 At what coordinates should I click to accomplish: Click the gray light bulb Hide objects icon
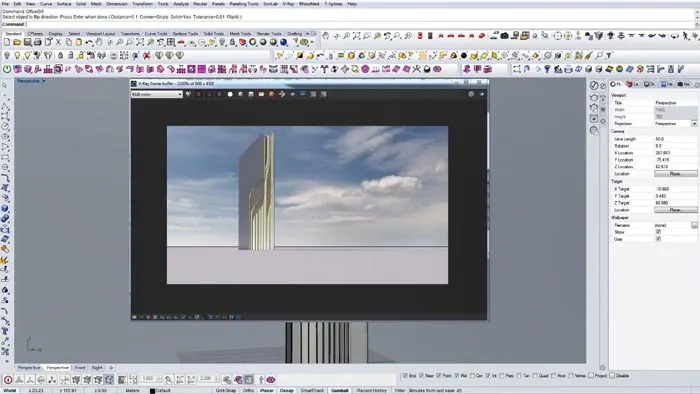point(7,56)
